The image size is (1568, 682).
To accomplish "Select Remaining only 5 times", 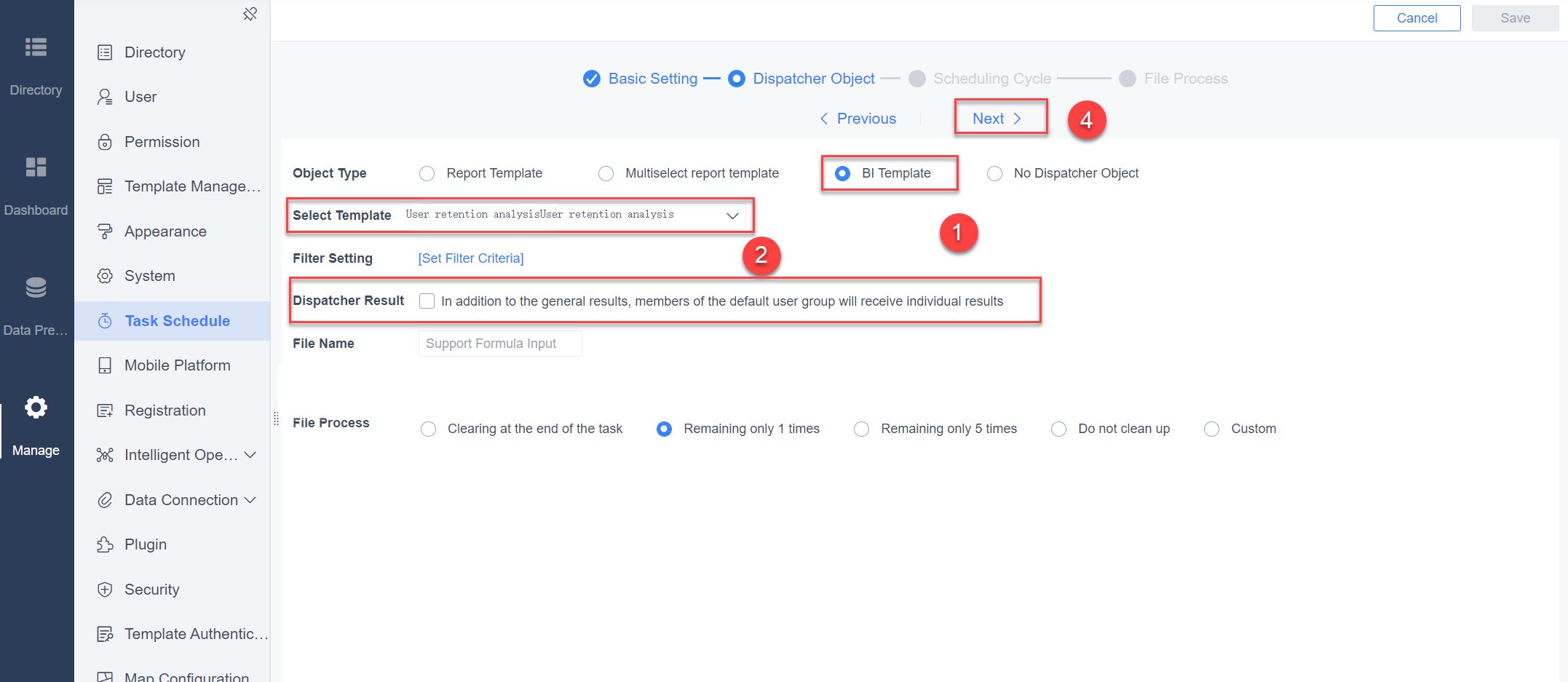I will pyautogui.click(x=862, y=429).
